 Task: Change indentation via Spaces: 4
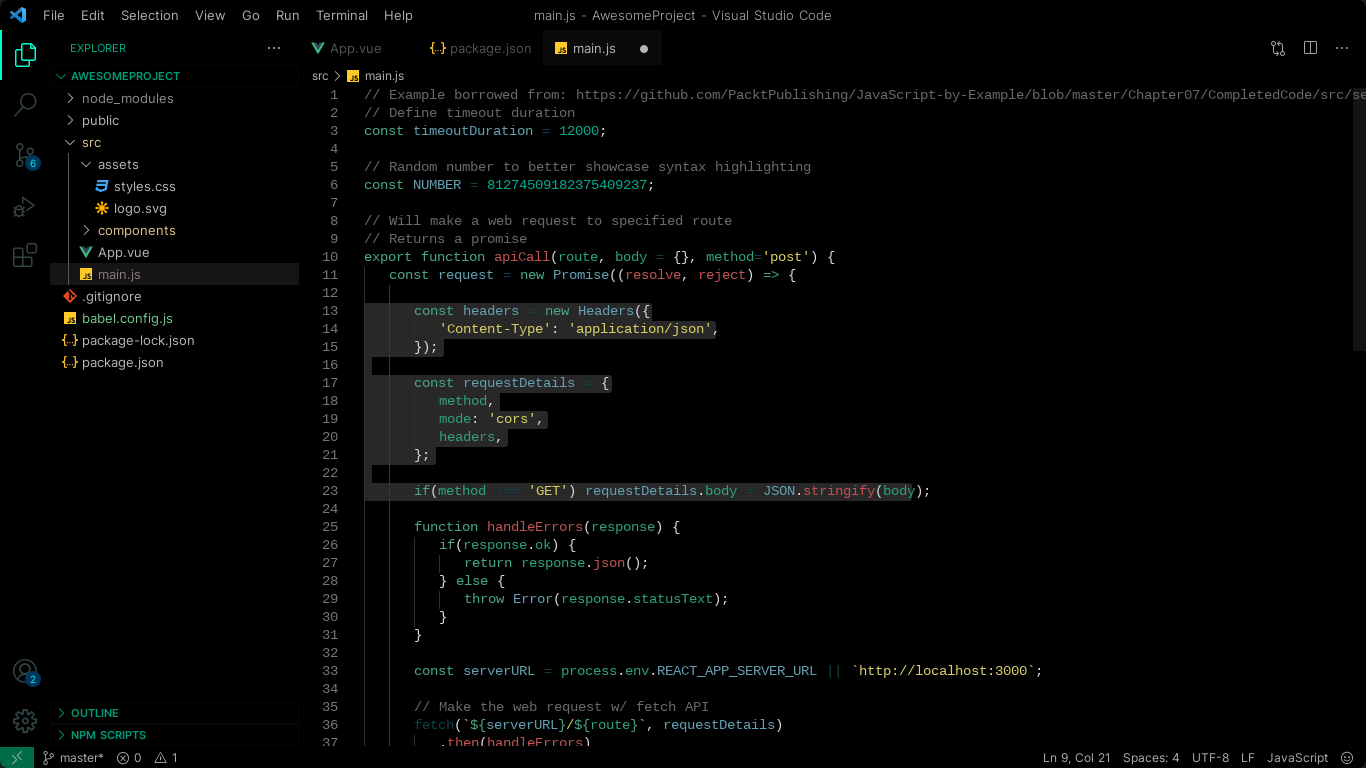(x=1151, y=758)
